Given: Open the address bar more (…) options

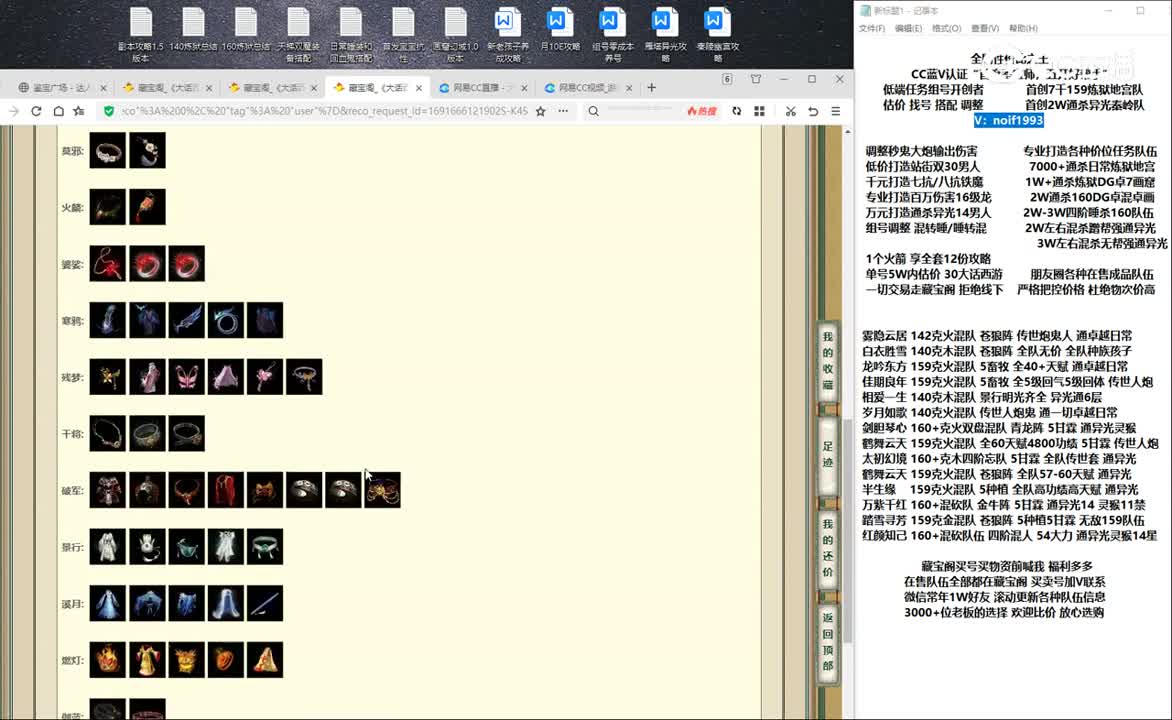Looking at the screenshot, I should click(563, 111).
